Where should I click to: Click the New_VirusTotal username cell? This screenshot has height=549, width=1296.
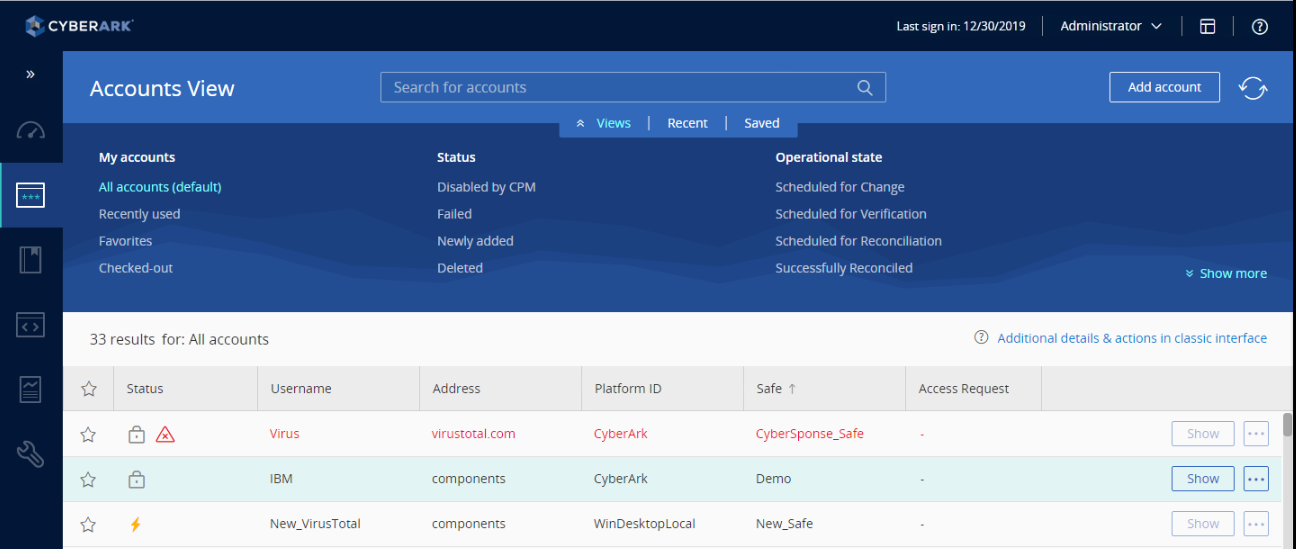315,524
